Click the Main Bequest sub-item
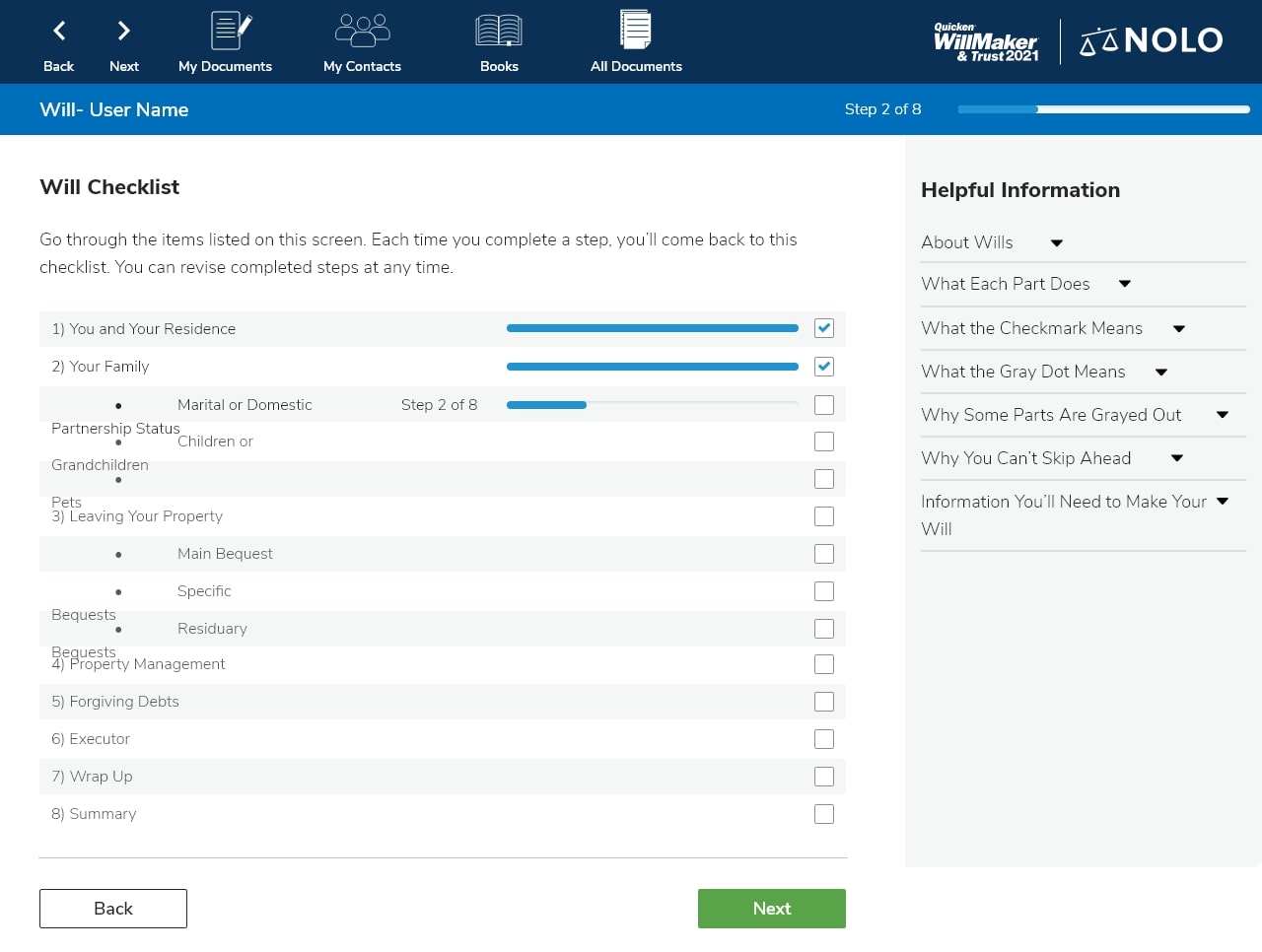 [225, 554]
